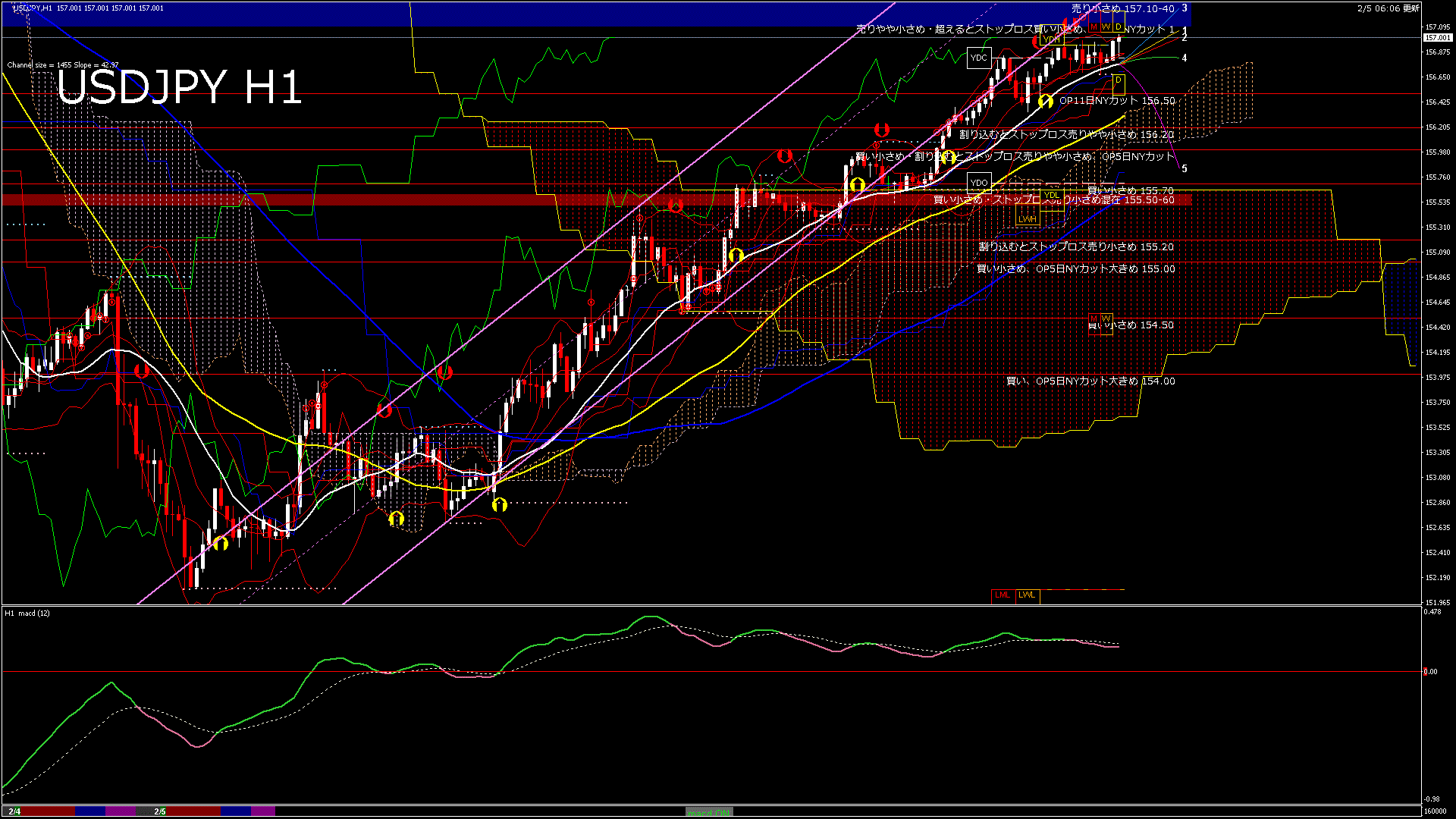Click yellow arrow beside OP11日NYカット 156.50 label

click(1046, 101)
